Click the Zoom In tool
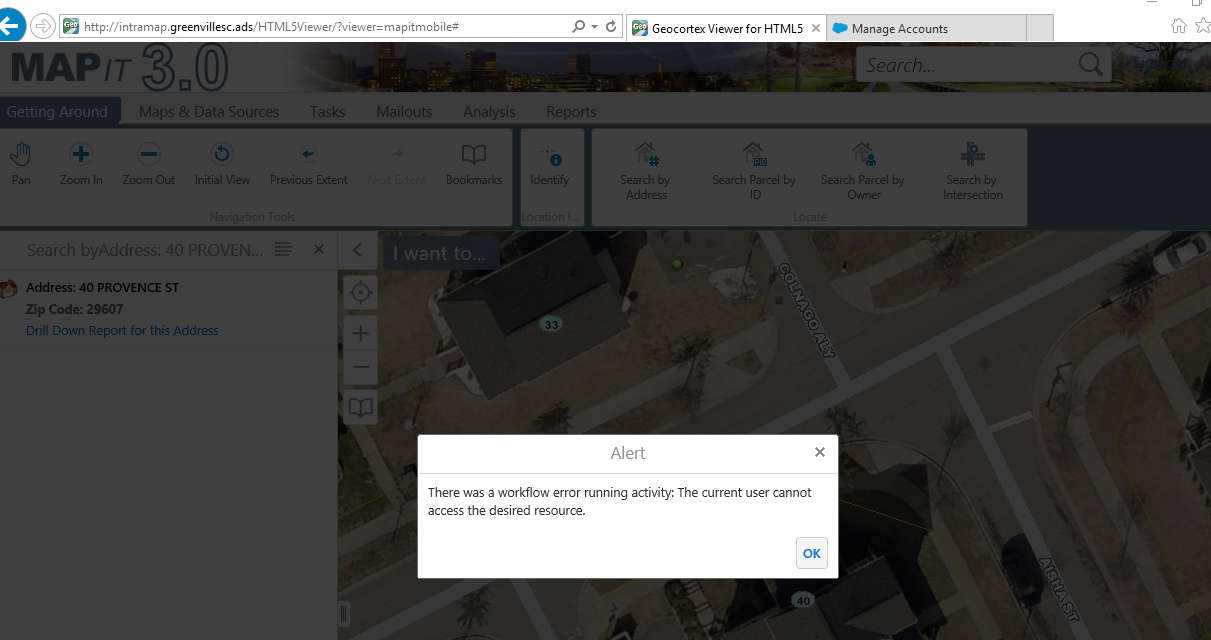This screenshot has width=1211, height=640. coord(81,165)
